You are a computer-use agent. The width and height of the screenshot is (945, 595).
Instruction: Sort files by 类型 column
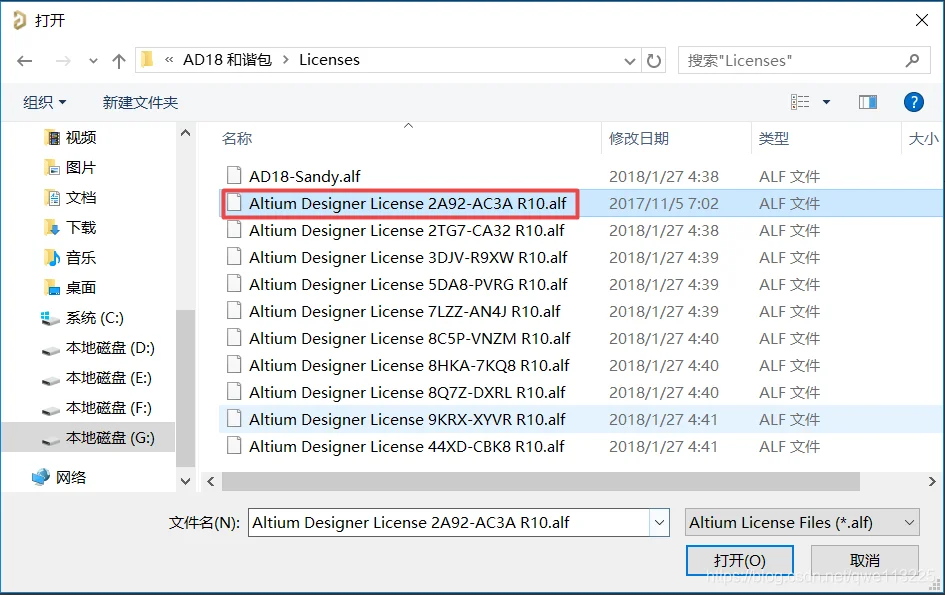coord(774,139)
